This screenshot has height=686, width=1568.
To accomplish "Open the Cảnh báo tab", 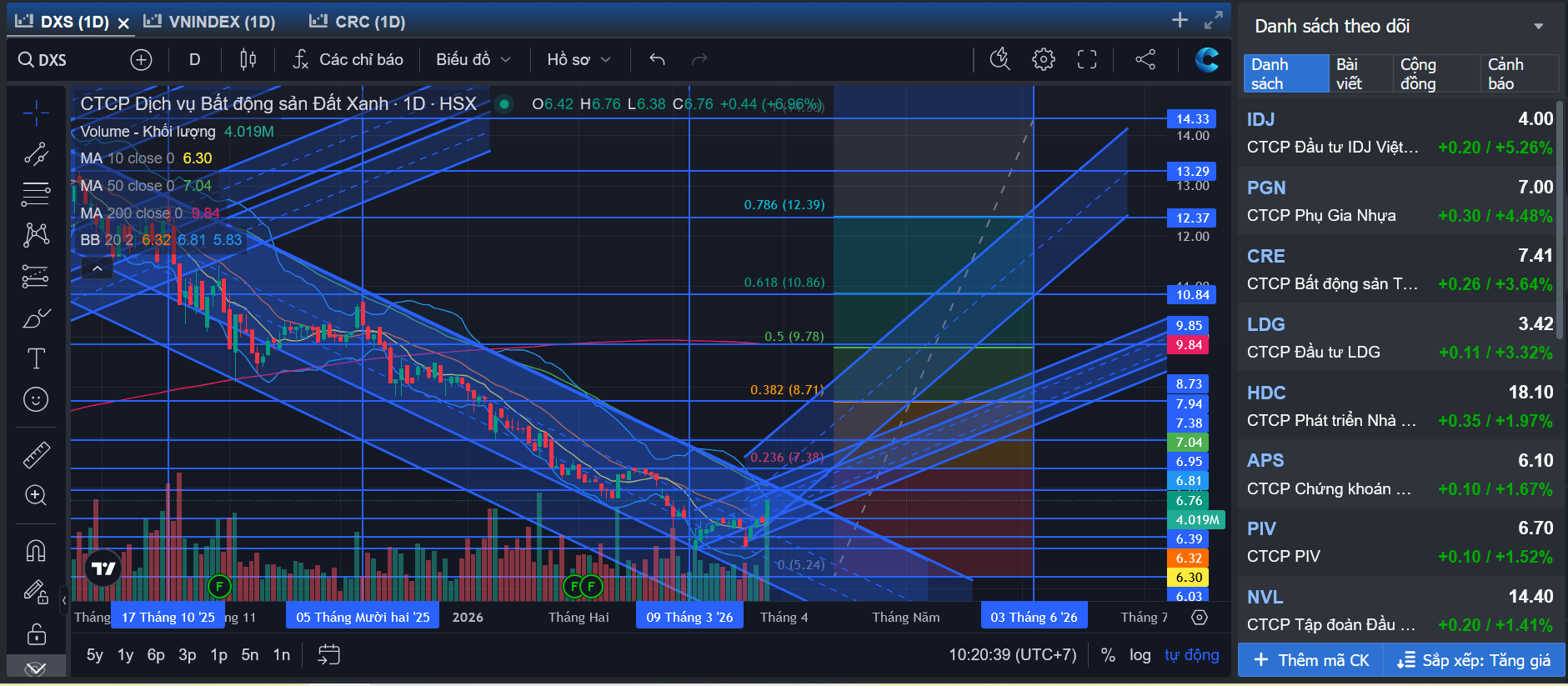I will (x=1520, y=73).
